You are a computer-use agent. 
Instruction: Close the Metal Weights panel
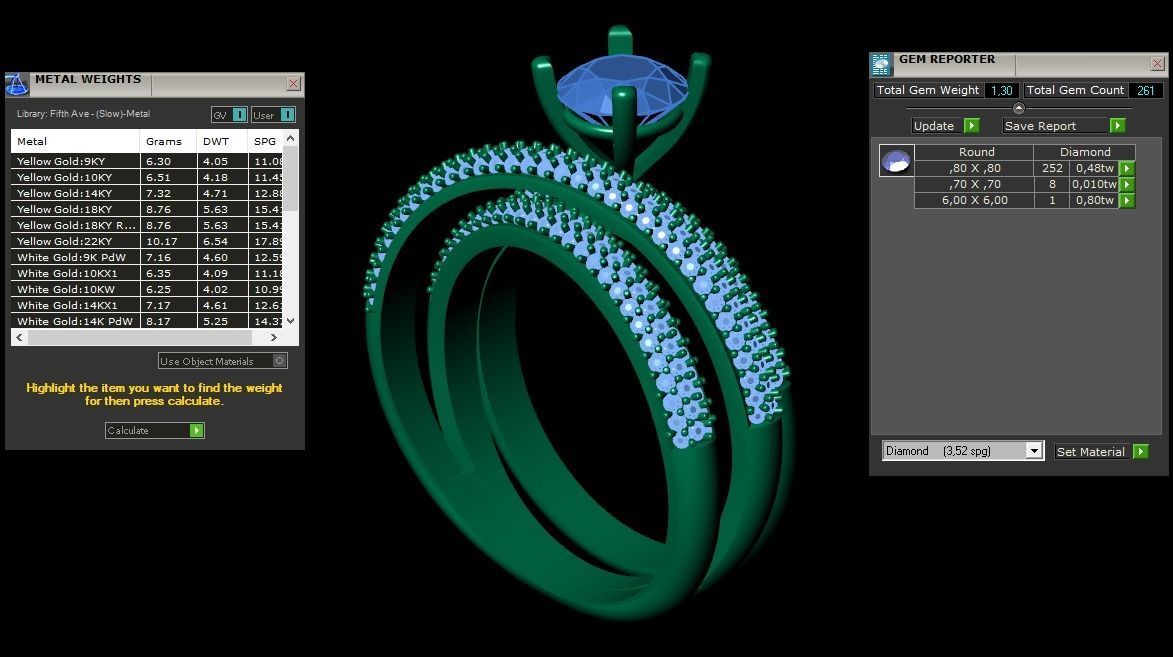coord(294,84)
